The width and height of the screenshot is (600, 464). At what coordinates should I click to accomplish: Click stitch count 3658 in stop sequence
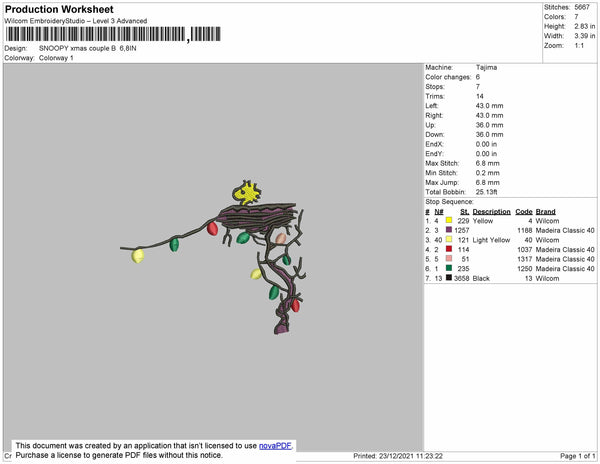click(461, 278)
